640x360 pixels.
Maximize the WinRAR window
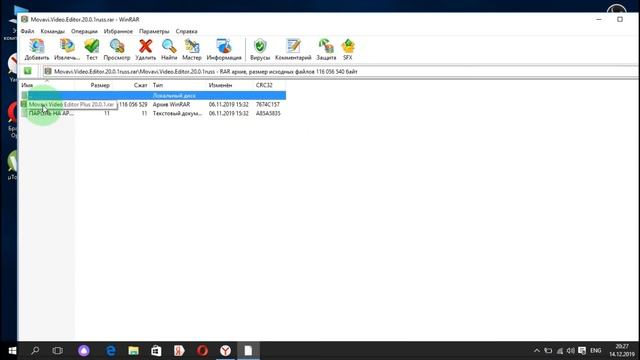(x=620, y=19)
